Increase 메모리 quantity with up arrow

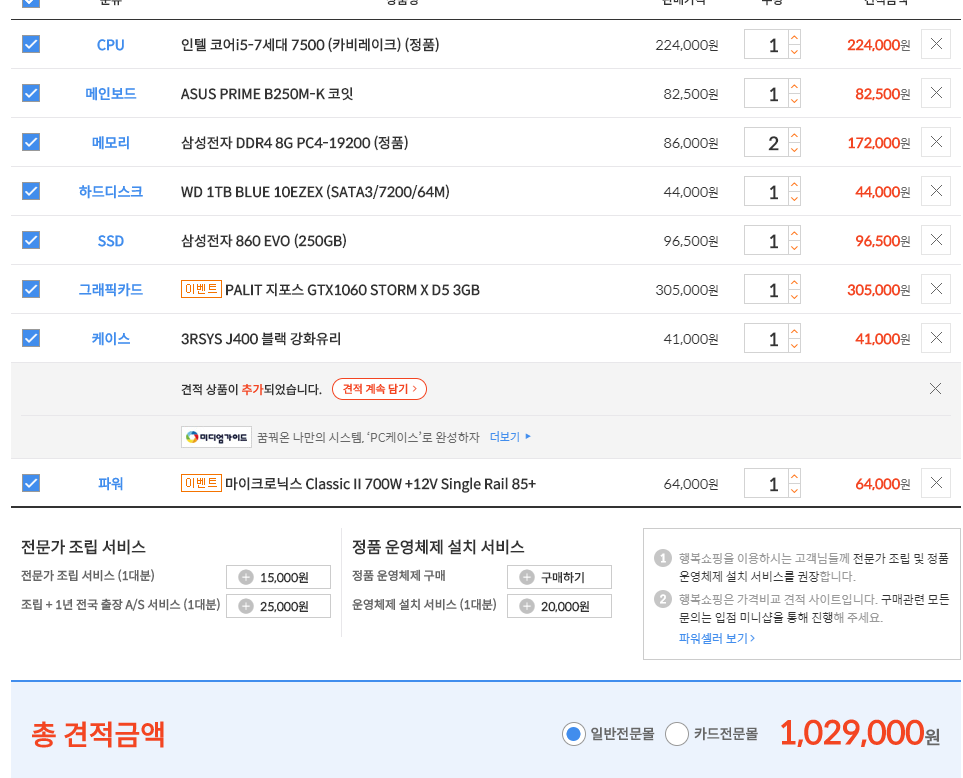(794, 136)
